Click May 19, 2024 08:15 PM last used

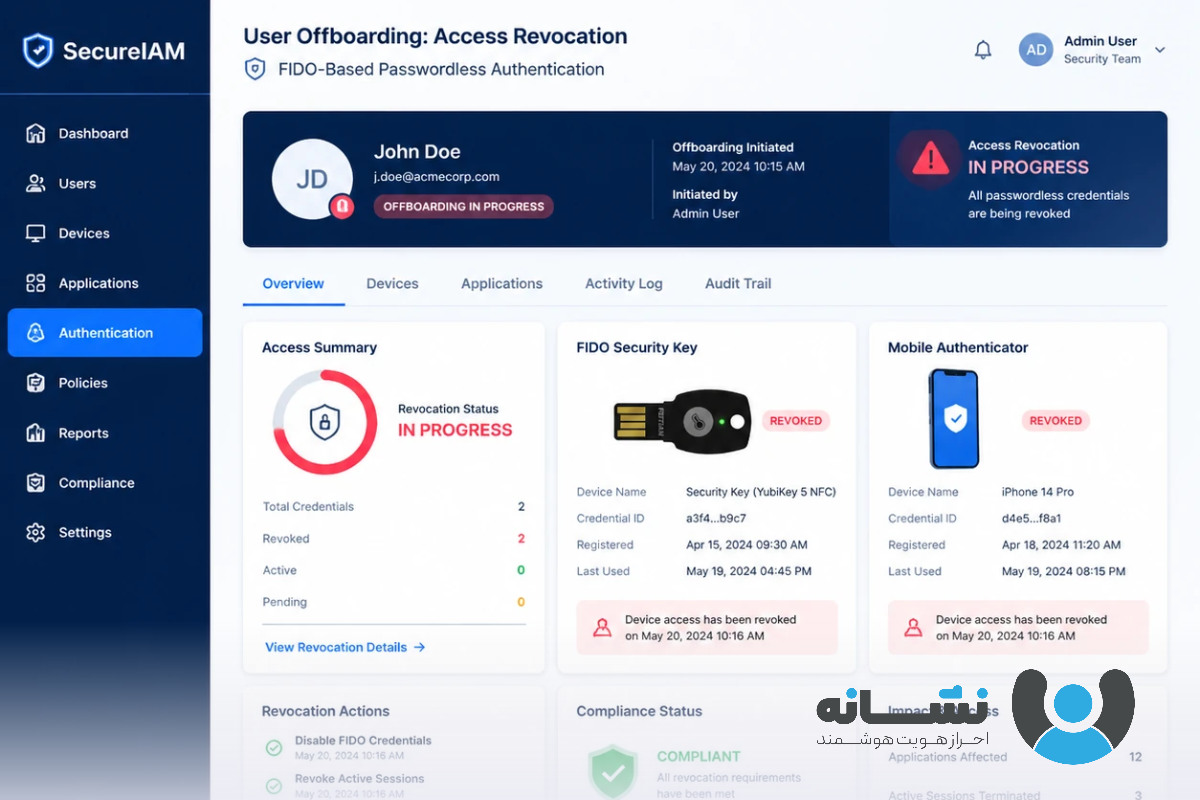[1064, 571]
